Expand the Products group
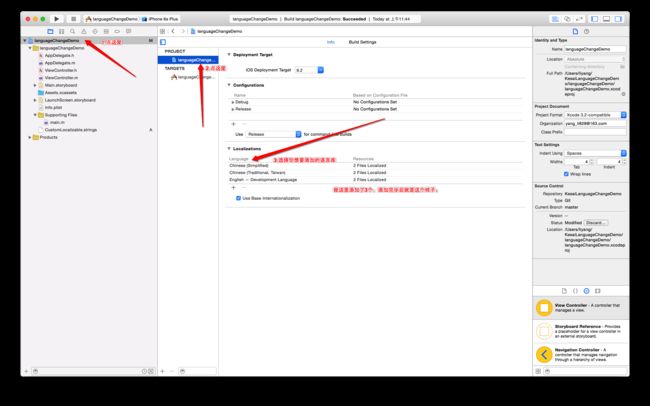Image resolution: width=650 pixels, height=406 pixels. point(30,137)
